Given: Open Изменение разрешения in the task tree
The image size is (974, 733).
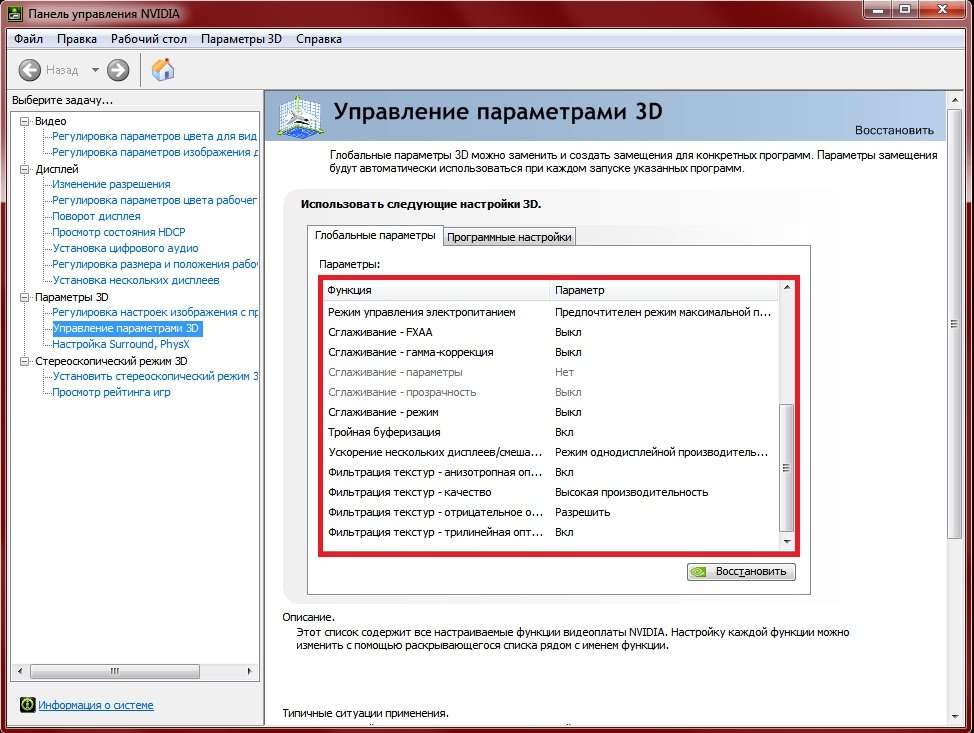Looking at the screenshot, I should [111, 184].
